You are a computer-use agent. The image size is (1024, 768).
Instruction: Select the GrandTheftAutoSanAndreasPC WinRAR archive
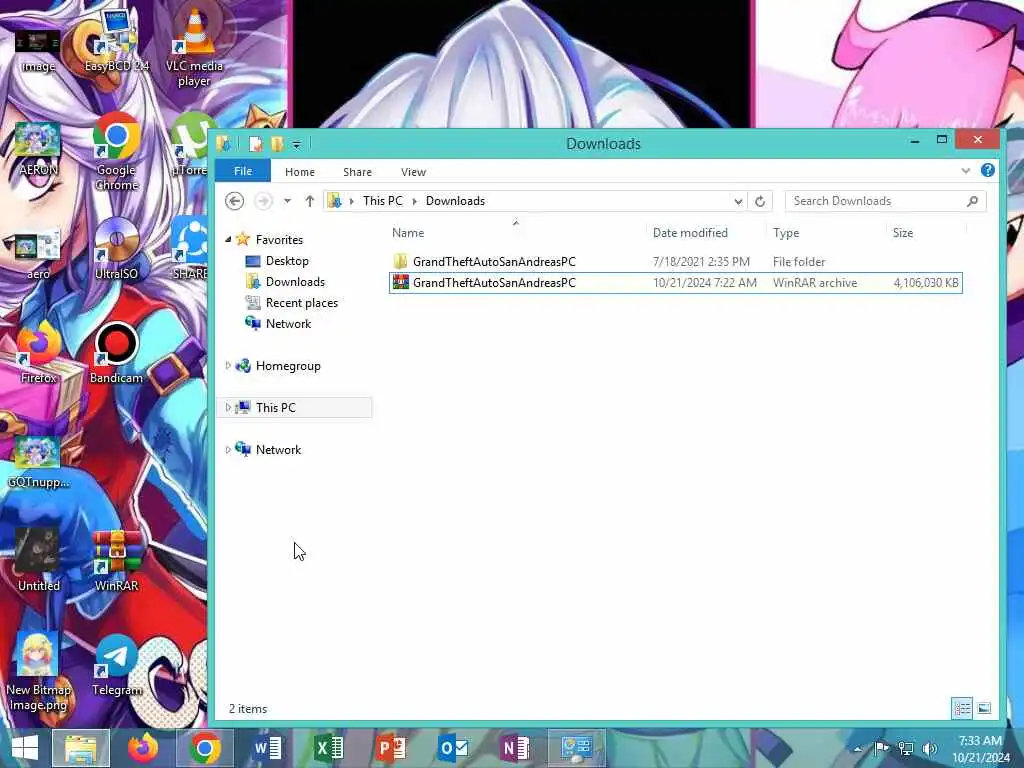(x=676, y=283)
